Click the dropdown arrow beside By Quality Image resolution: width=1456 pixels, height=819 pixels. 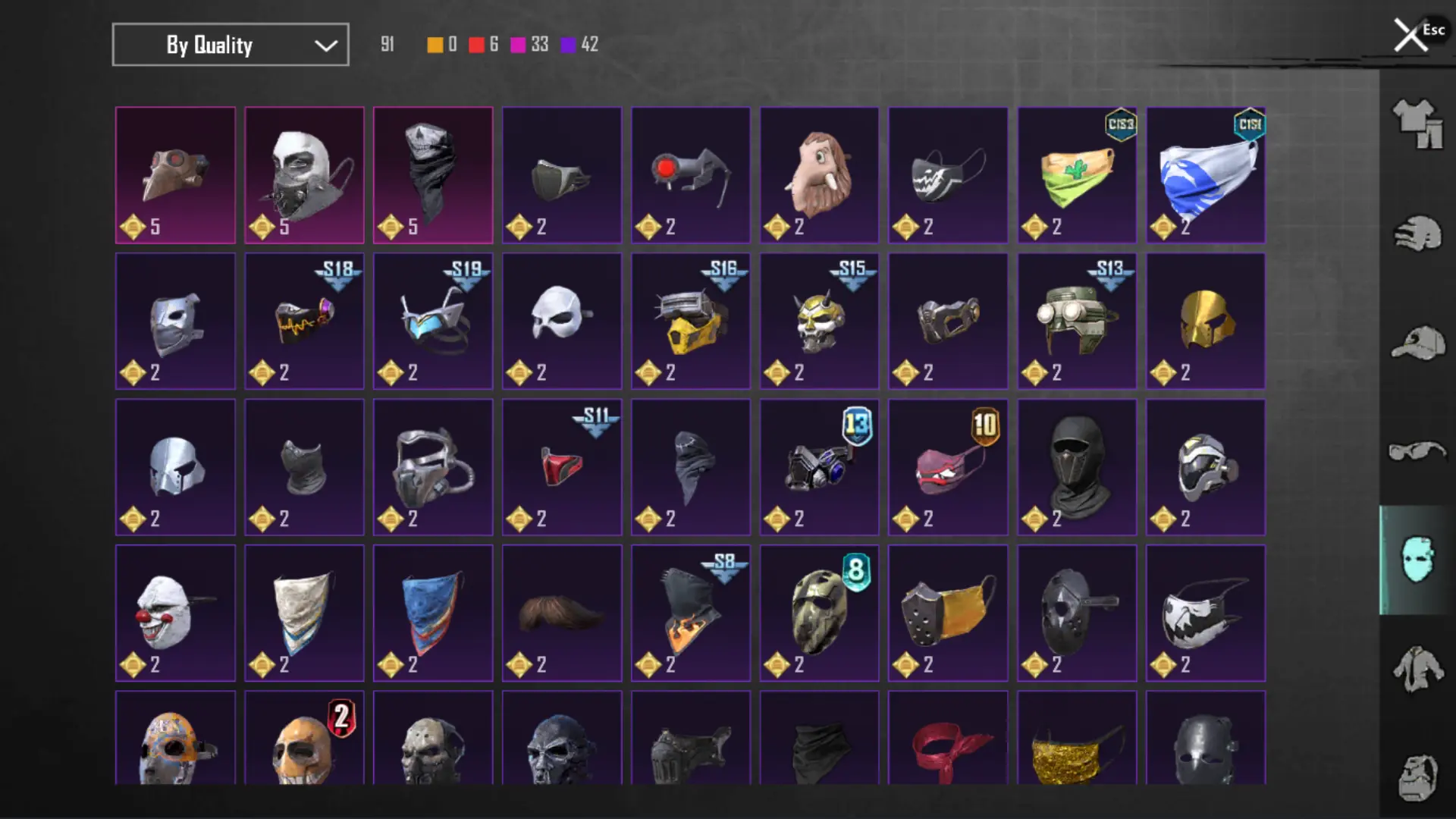[x=326, y=45]
